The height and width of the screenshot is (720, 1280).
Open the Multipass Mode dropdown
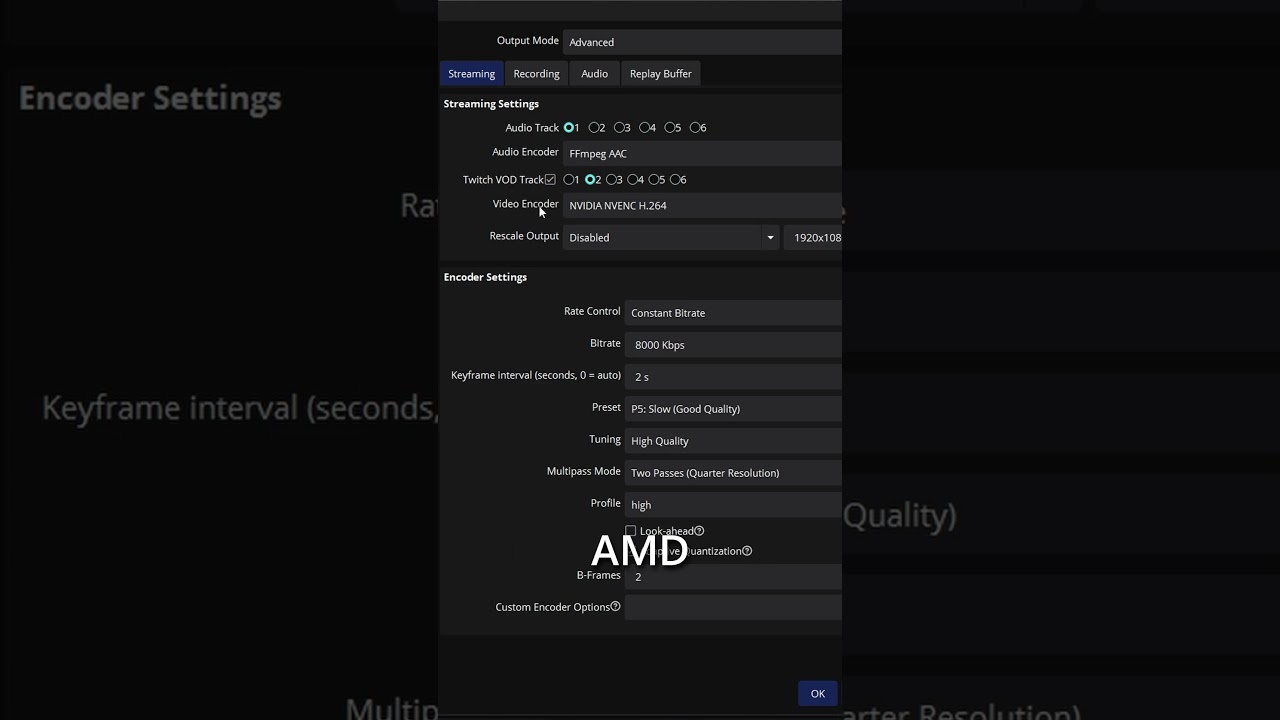pos(733,473)
